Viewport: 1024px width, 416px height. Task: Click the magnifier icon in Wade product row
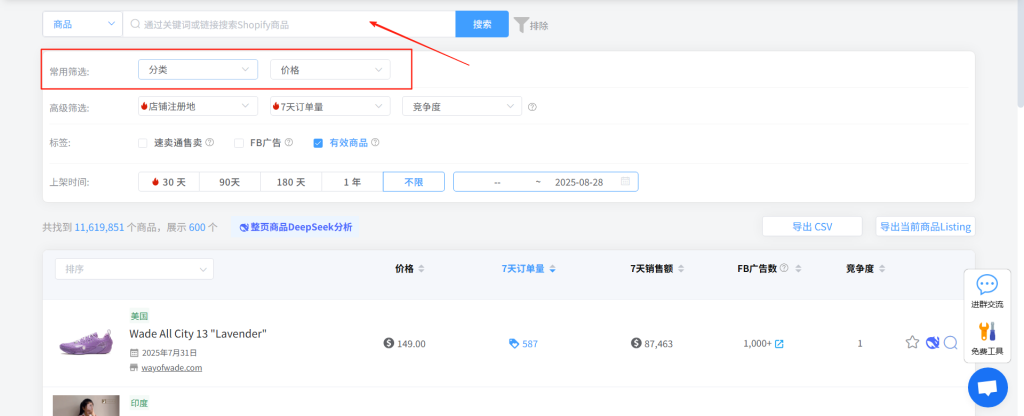point(950,343)
